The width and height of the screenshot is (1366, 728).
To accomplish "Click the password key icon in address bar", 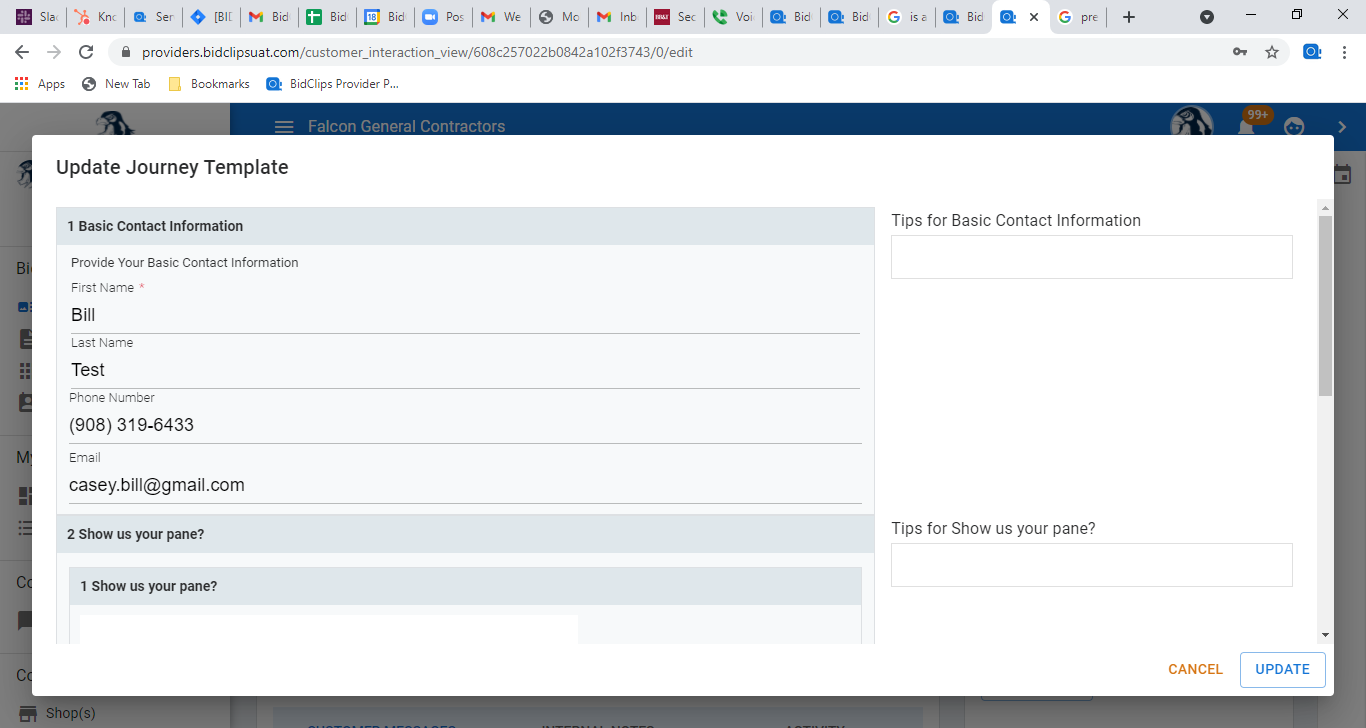I will 1240,52.
